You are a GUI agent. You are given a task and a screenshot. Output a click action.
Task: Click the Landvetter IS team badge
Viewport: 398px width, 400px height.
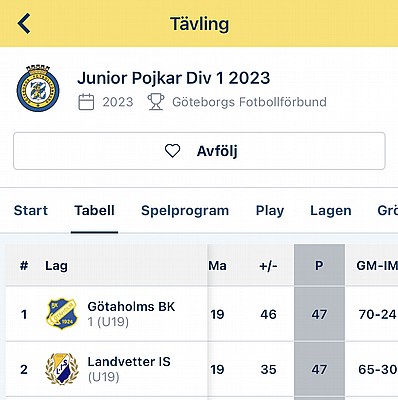coord(62,369)
